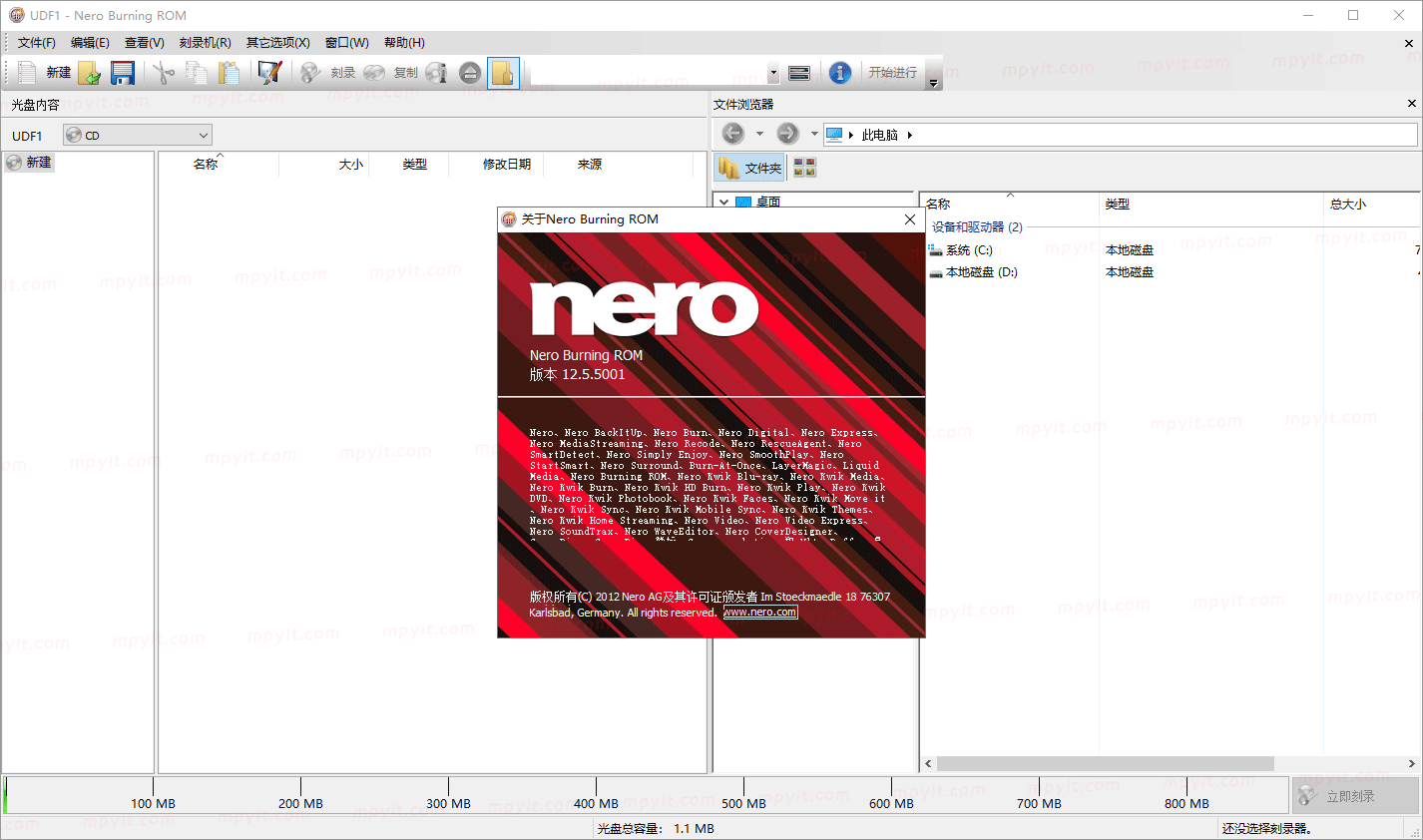The image size is (1423, 840).
Task: Click the 名称 column header in file browser
Action: [1010, 204]
